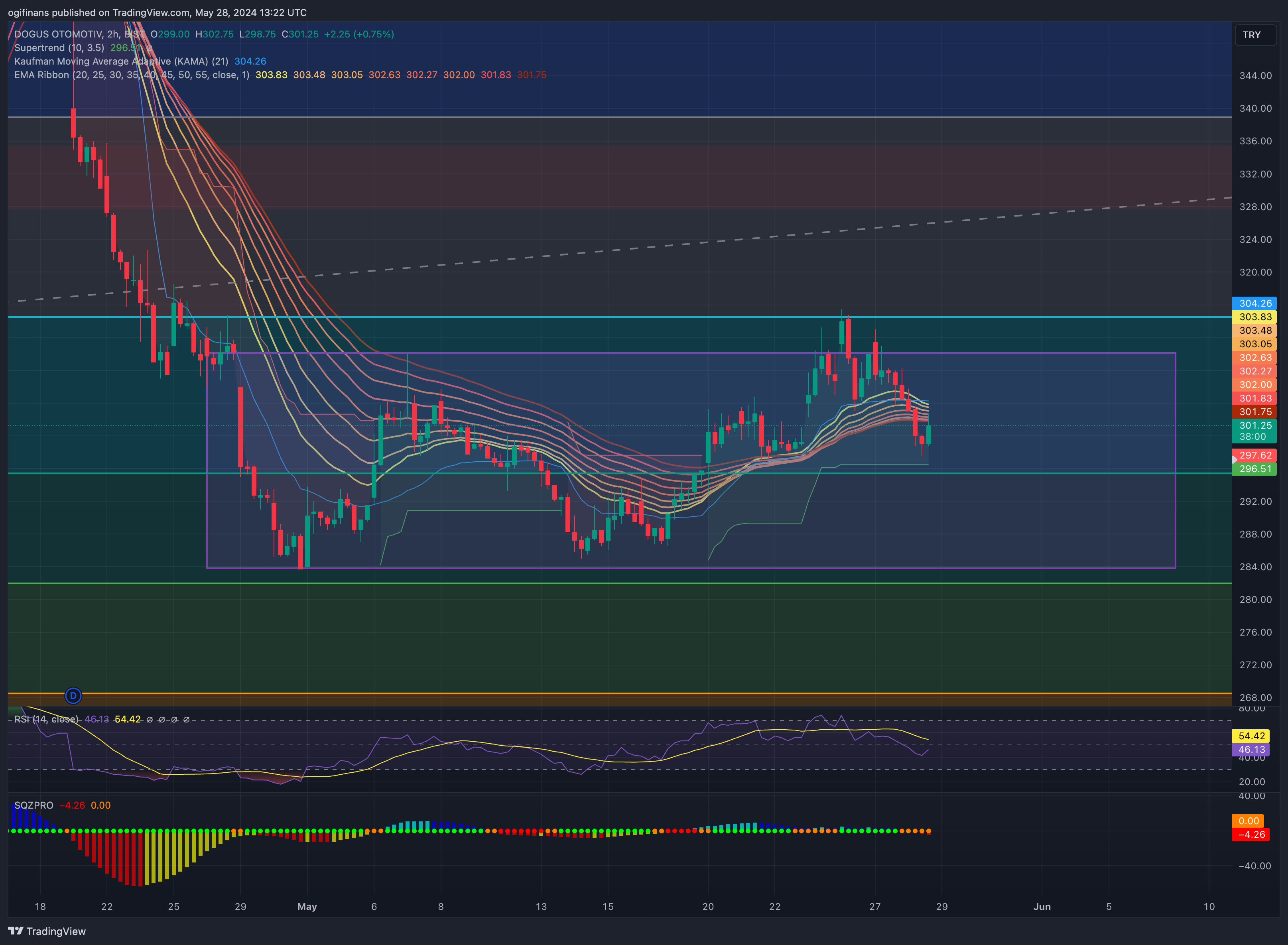Select the EMA Ribbon legend label
Screen dimensions: 1288x945
point(132,75)
